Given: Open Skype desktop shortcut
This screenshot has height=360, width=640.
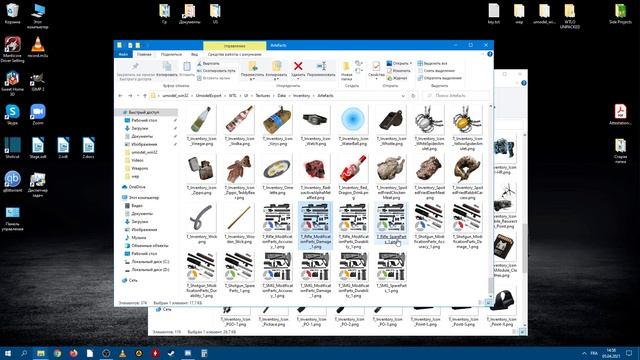Looking at the screenshot, I should point(12,114).
